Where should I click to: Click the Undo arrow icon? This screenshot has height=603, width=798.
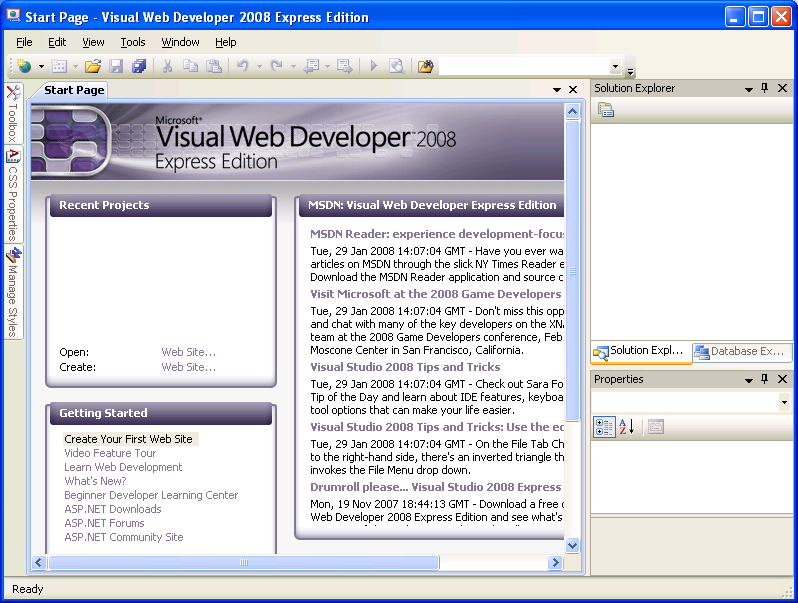coord(243,66)
